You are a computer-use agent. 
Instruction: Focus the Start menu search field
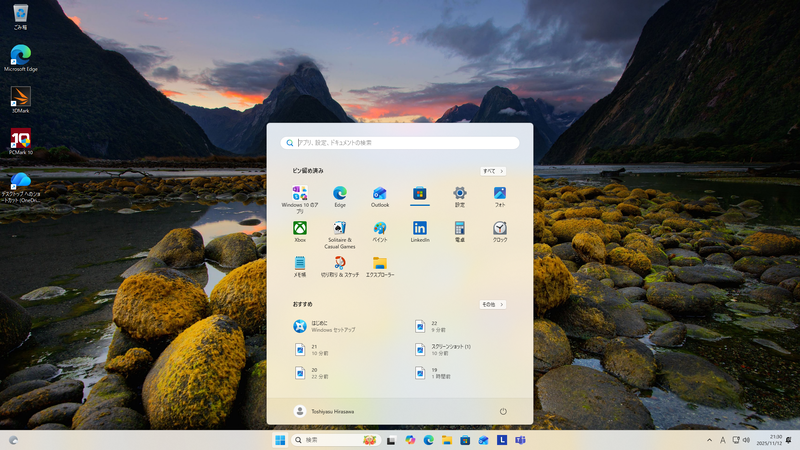400,143
